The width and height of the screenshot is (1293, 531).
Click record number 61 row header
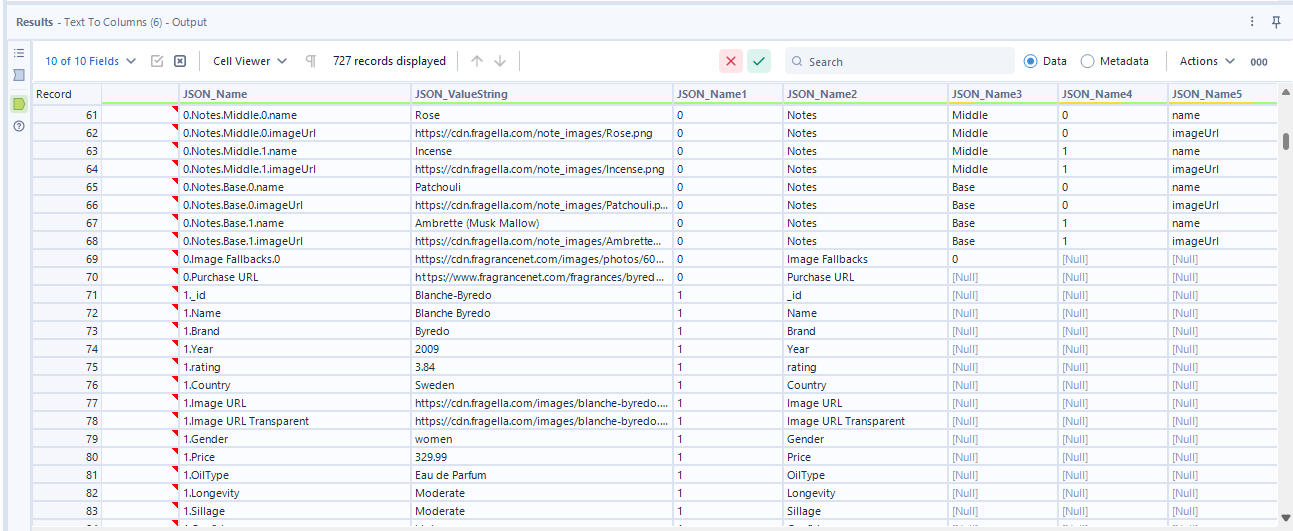[x=67, y=115]
